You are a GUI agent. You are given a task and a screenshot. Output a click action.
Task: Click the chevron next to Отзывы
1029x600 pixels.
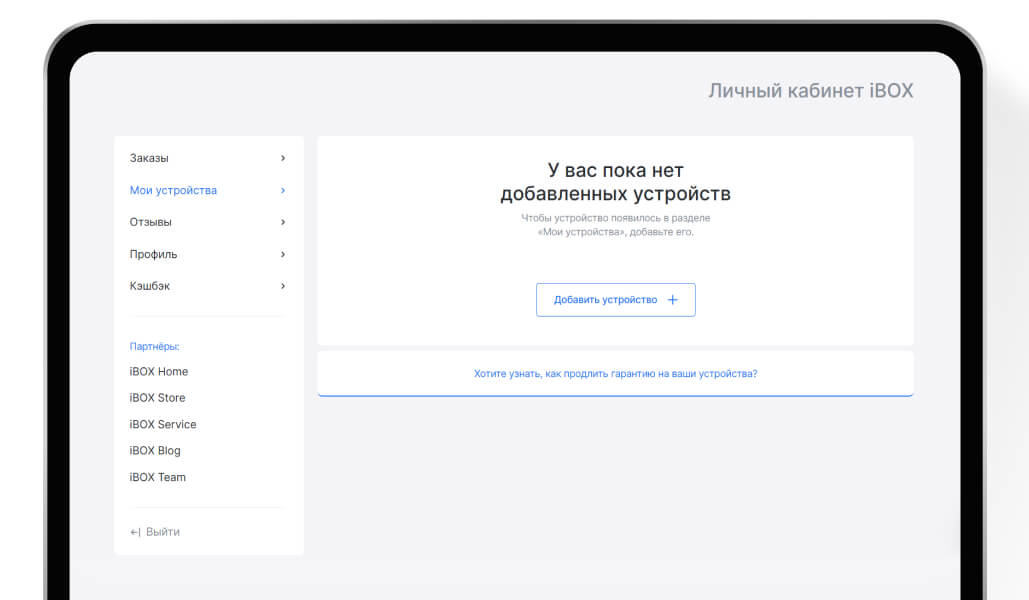click(x=283, y=222)
